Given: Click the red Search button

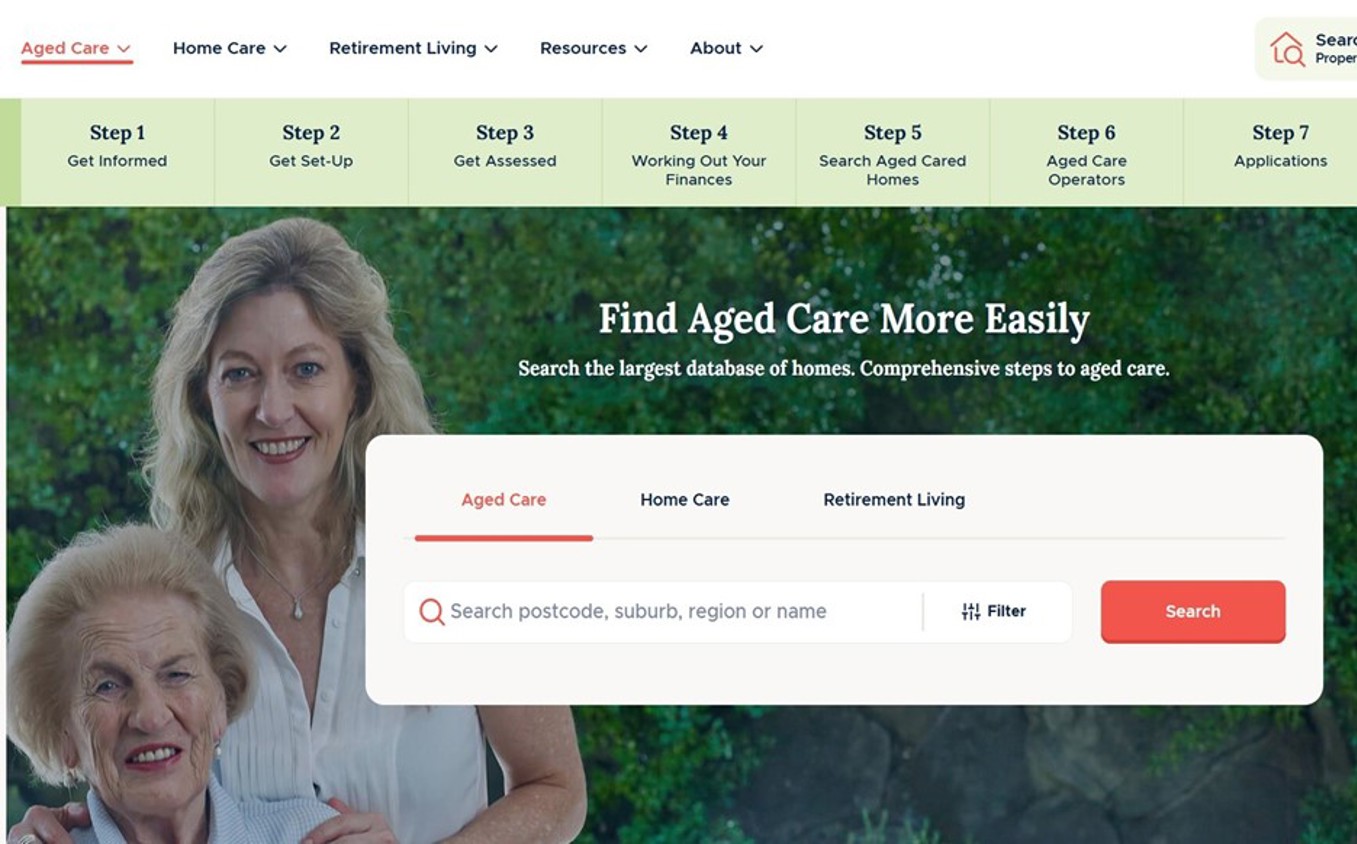Looking at the screenshot, I should (x=1193, y=611).
